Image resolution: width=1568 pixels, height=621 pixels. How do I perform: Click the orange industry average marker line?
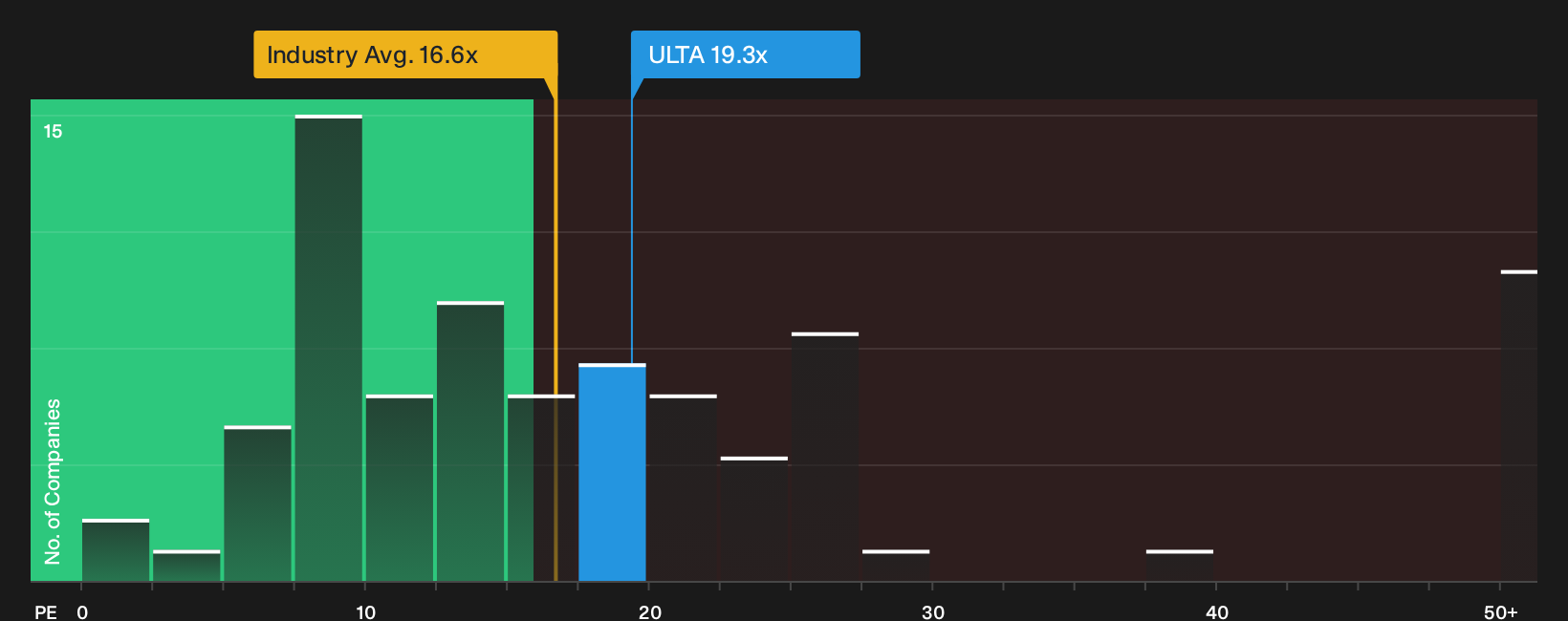pos(555,330)
